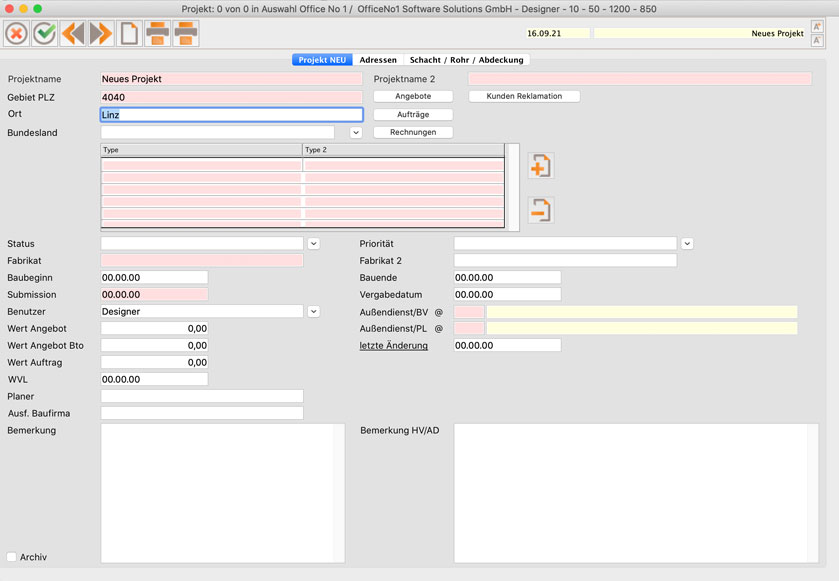
Task: Click the WVL date field
Action: point(154,379)
